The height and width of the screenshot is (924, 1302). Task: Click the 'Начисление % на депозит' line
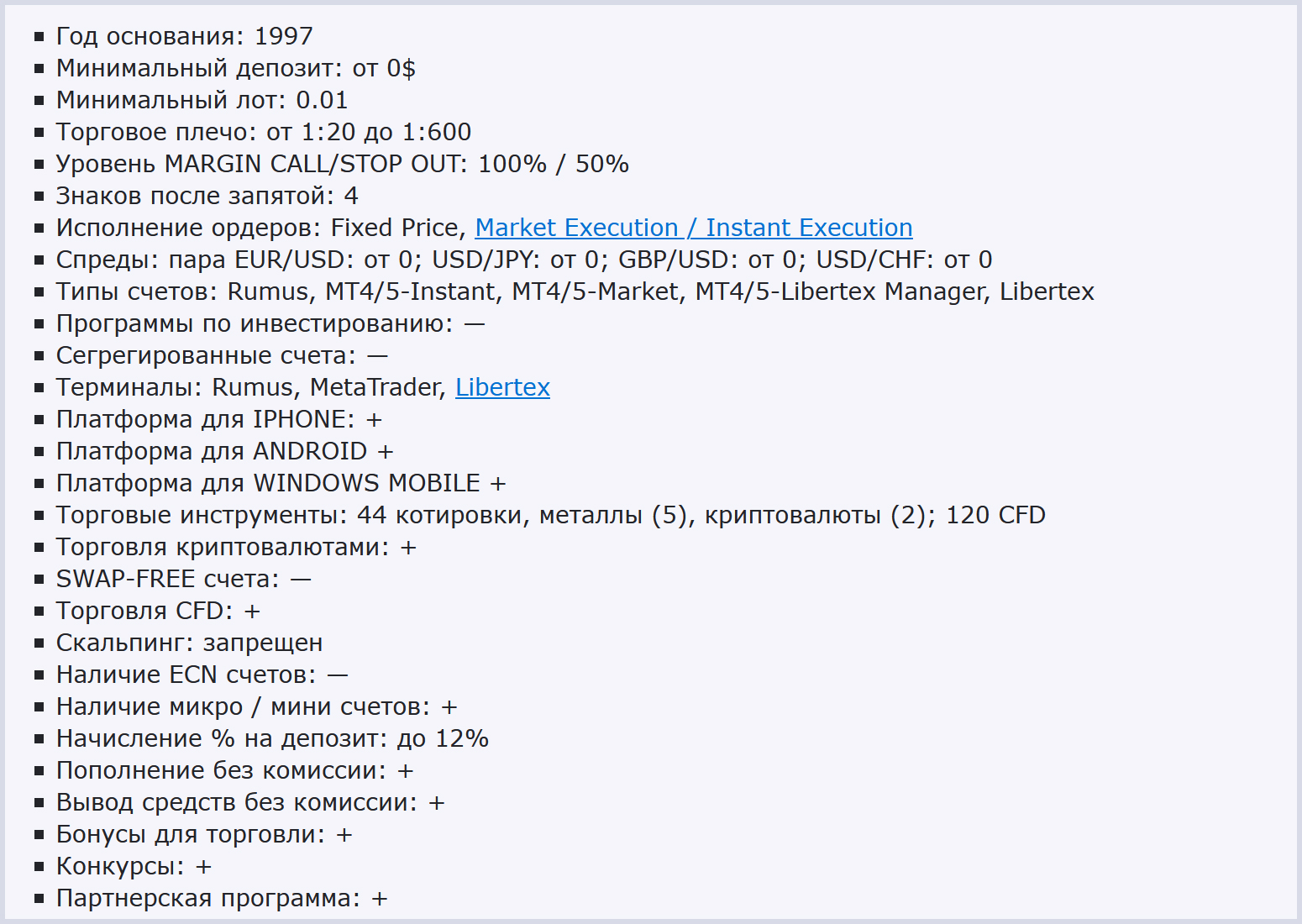click(272, 738)
